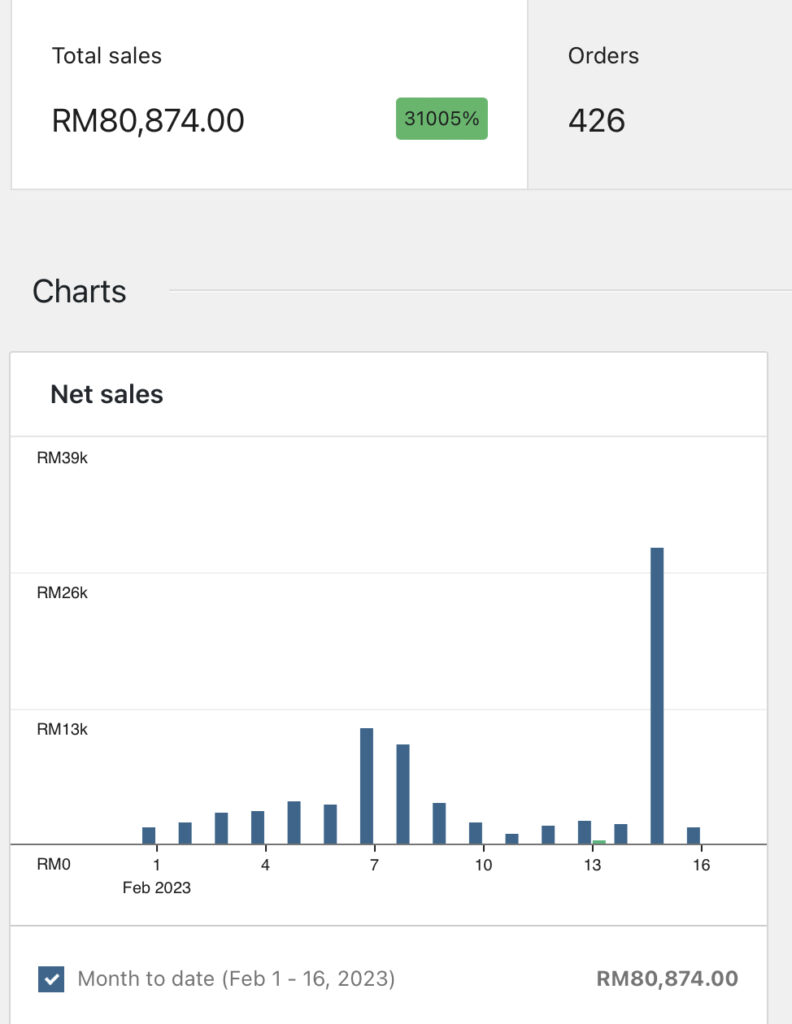Click the RM26k y-axis label
Image resolution: width=792 pixels, height=1024 pixels.
(62, 593)
